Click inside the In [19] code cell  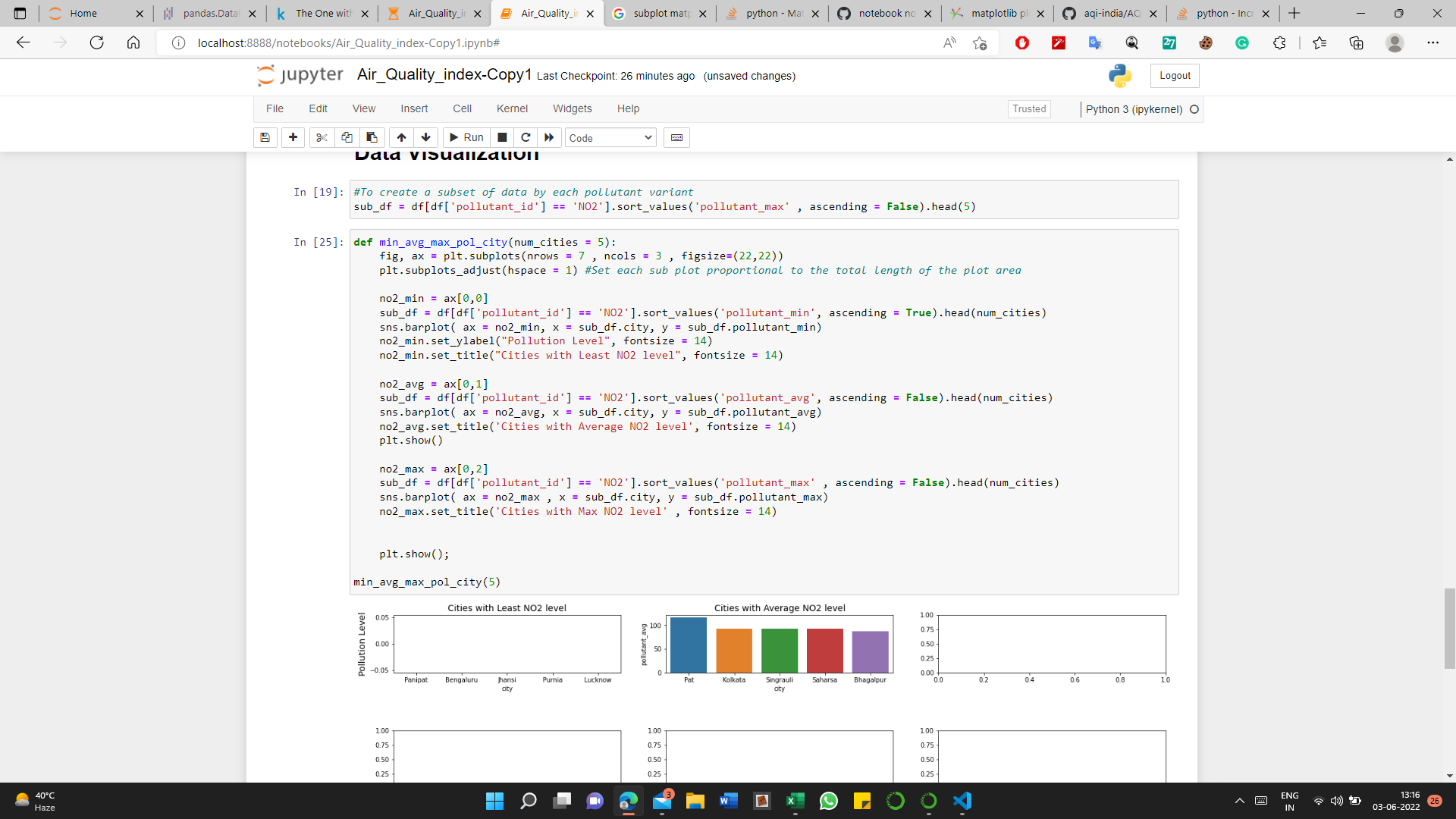tap(764, 199)
